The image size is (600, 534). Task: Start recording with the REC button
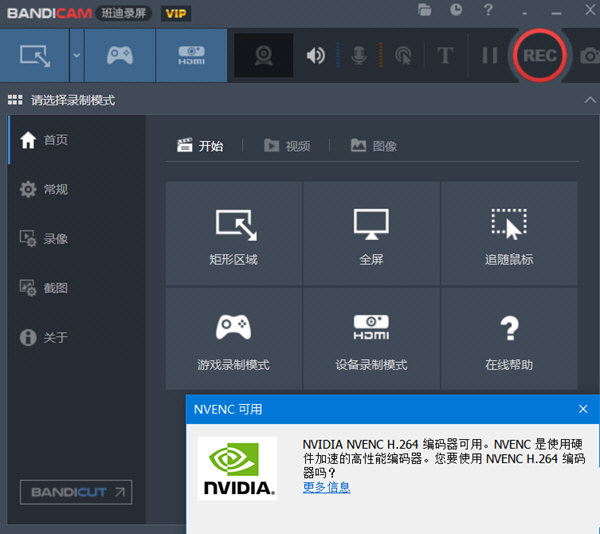point(540,55)
